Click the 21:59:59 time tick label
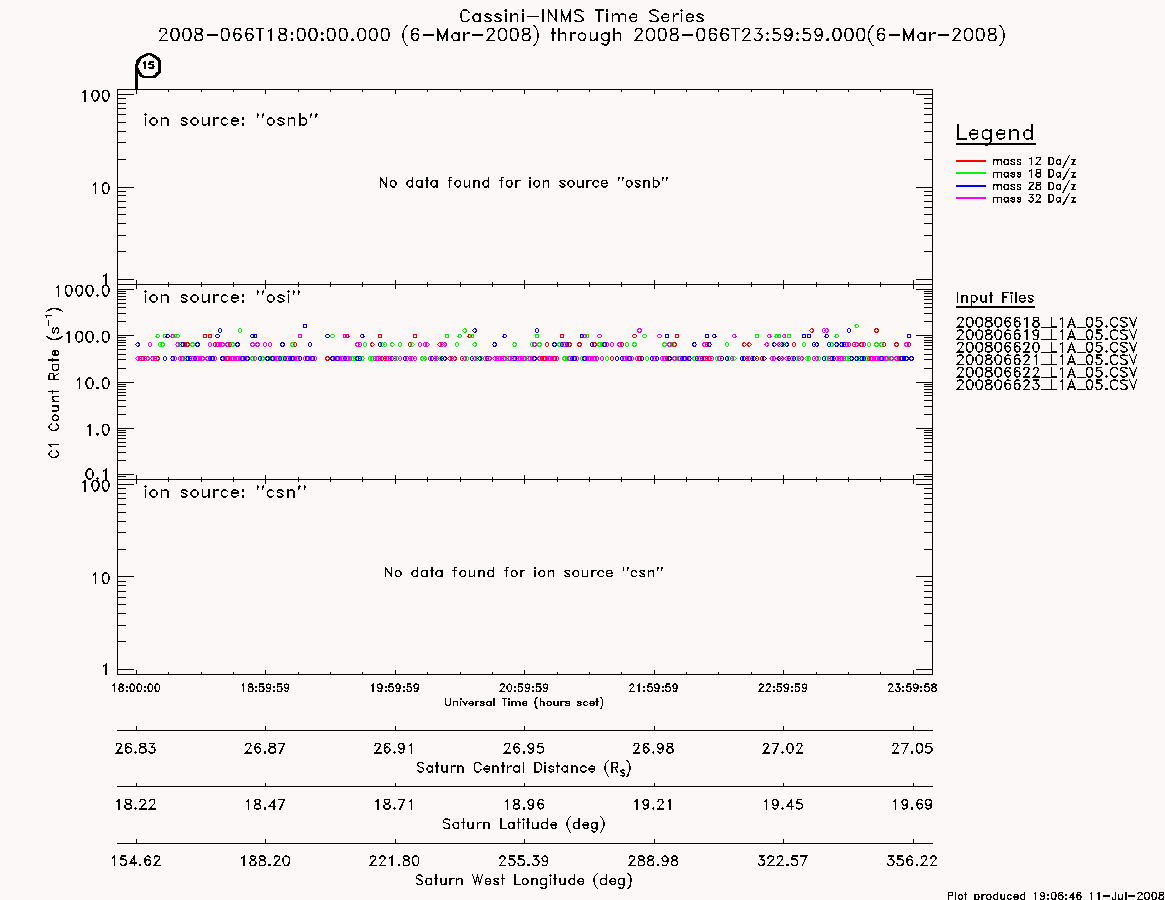Image resolution: width=1165 pixels, height=900 pixels. coord(653,688)
